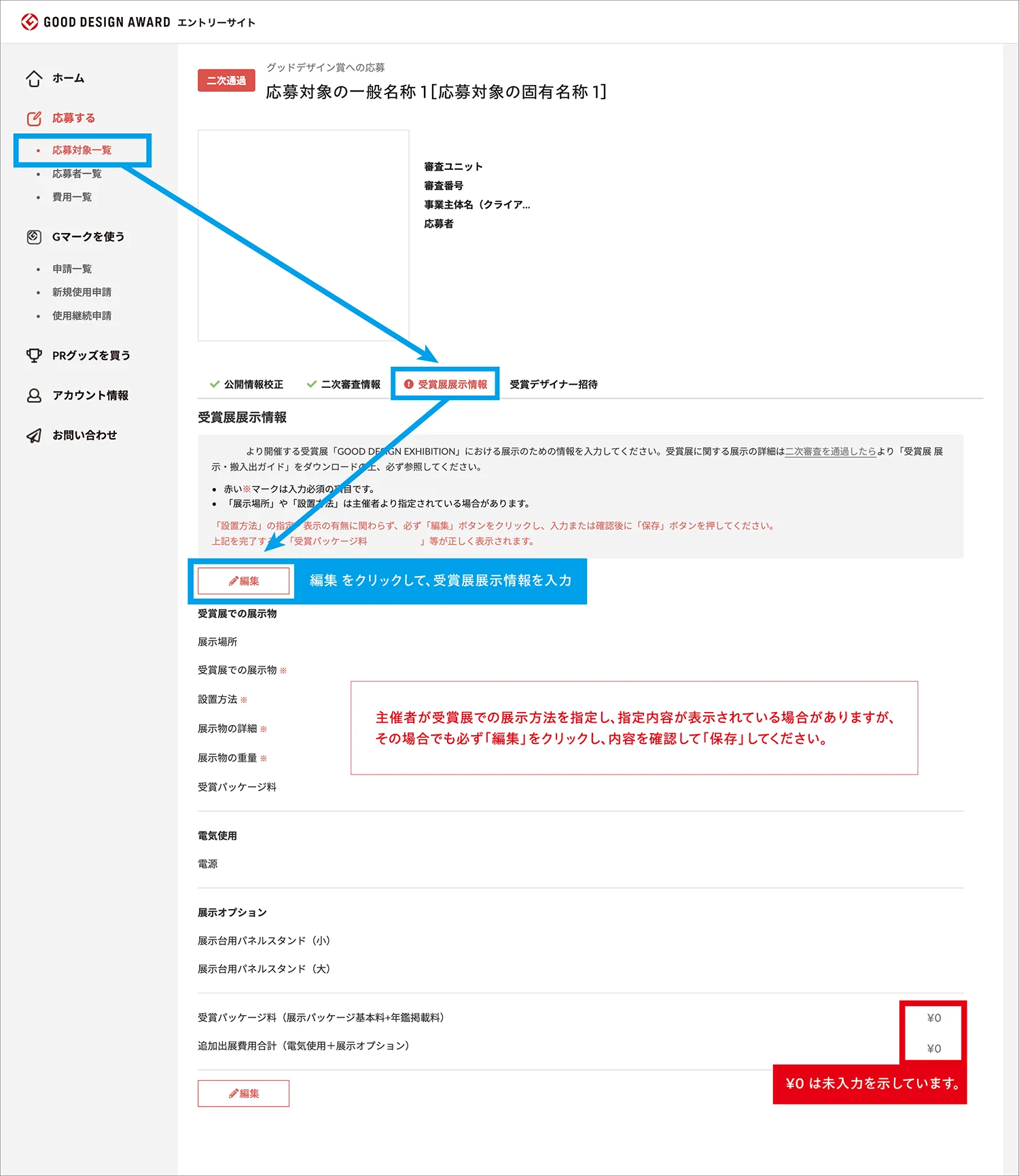1019x1176 pixels.
Task: Click the home icon beside ホーム
Action: pos(34,79)
